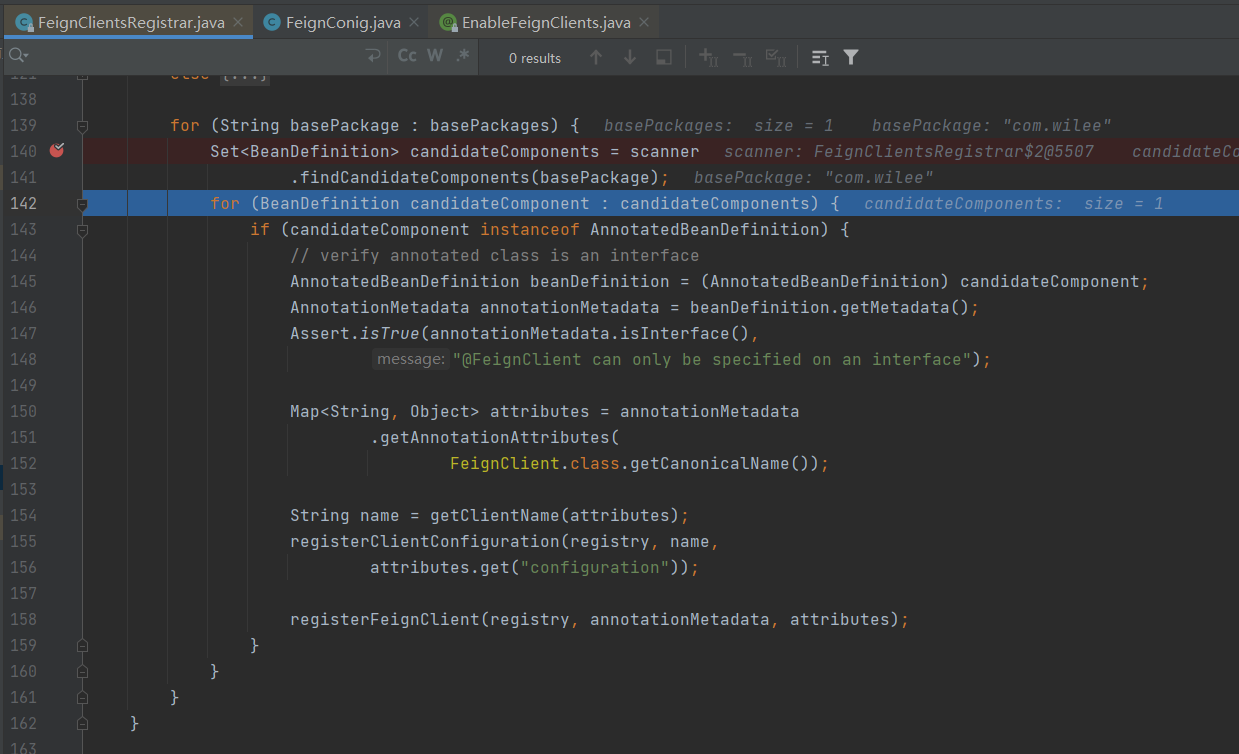Toggle Match Case (Cc) search option
Screen dimensions: 1239x754
407,56
